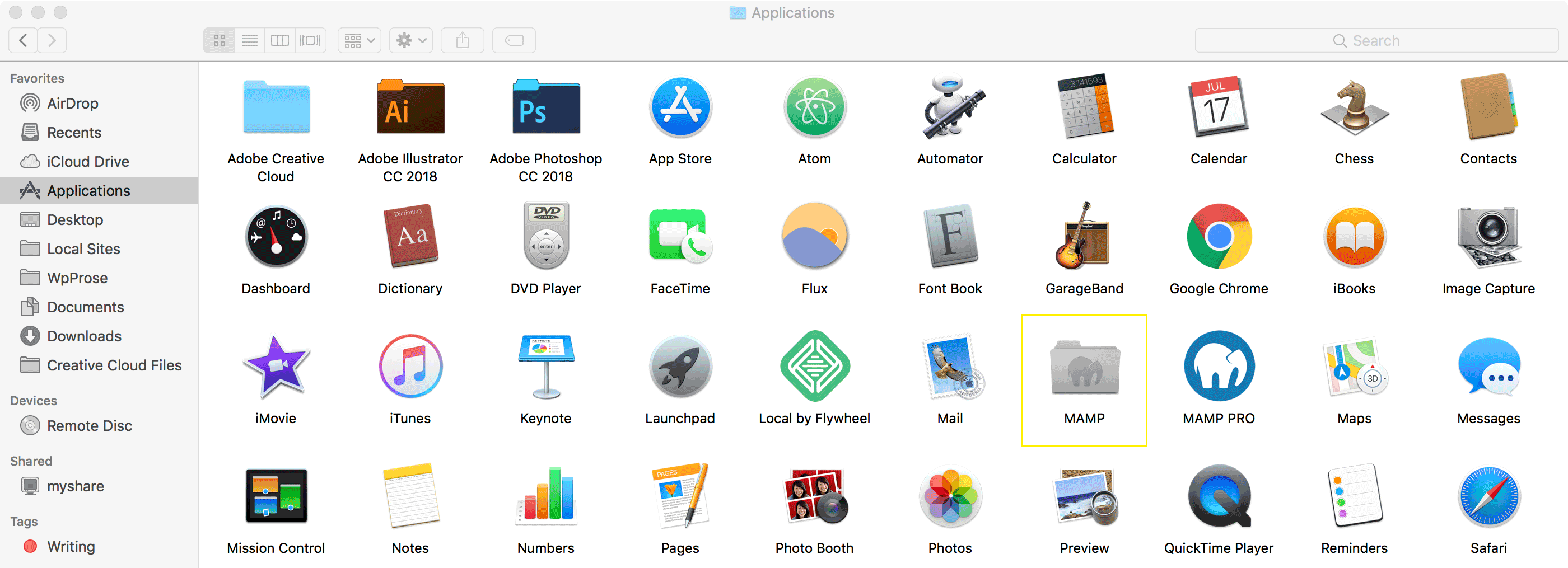Select the Font Book icon

[x=950, y=237]
